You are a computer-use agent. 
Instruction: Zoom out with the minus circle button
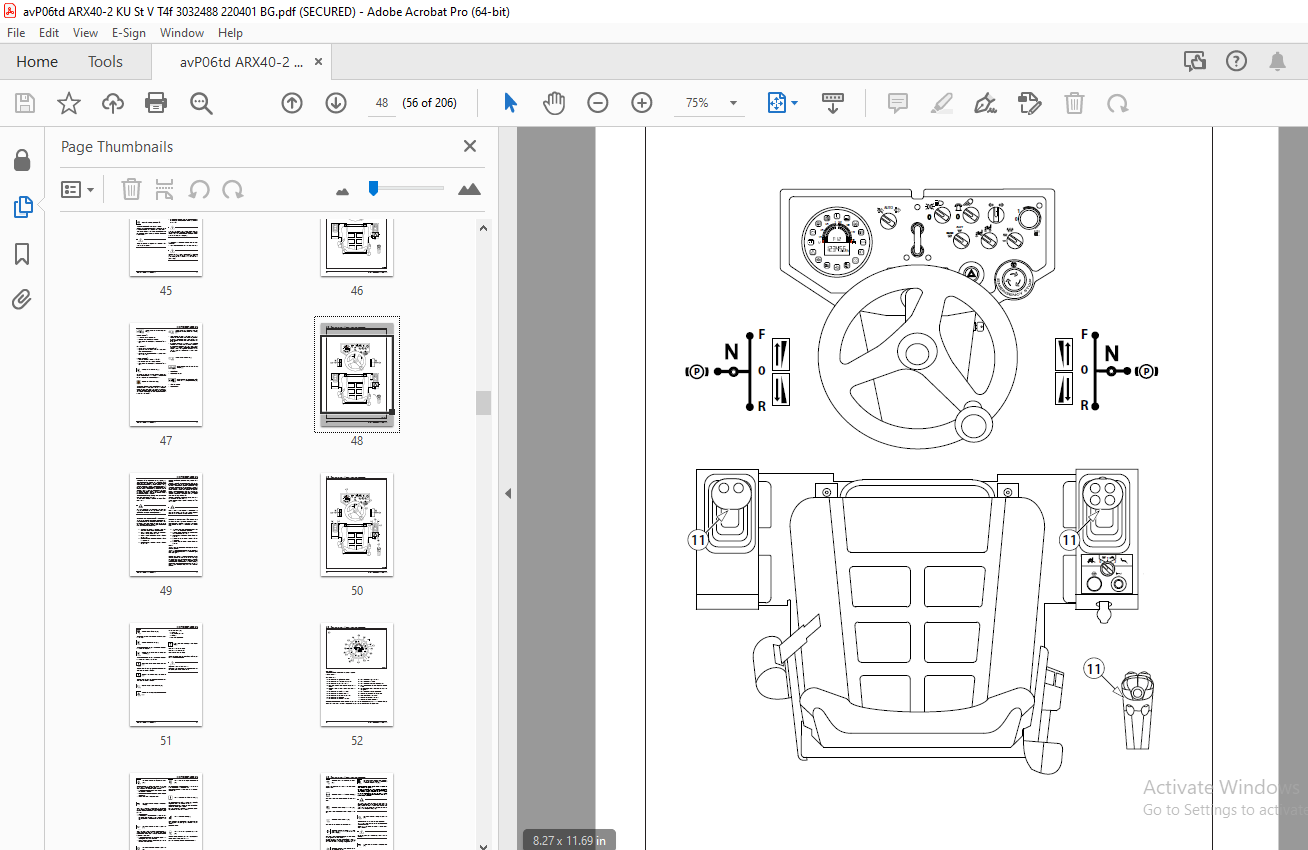[598, 103]
